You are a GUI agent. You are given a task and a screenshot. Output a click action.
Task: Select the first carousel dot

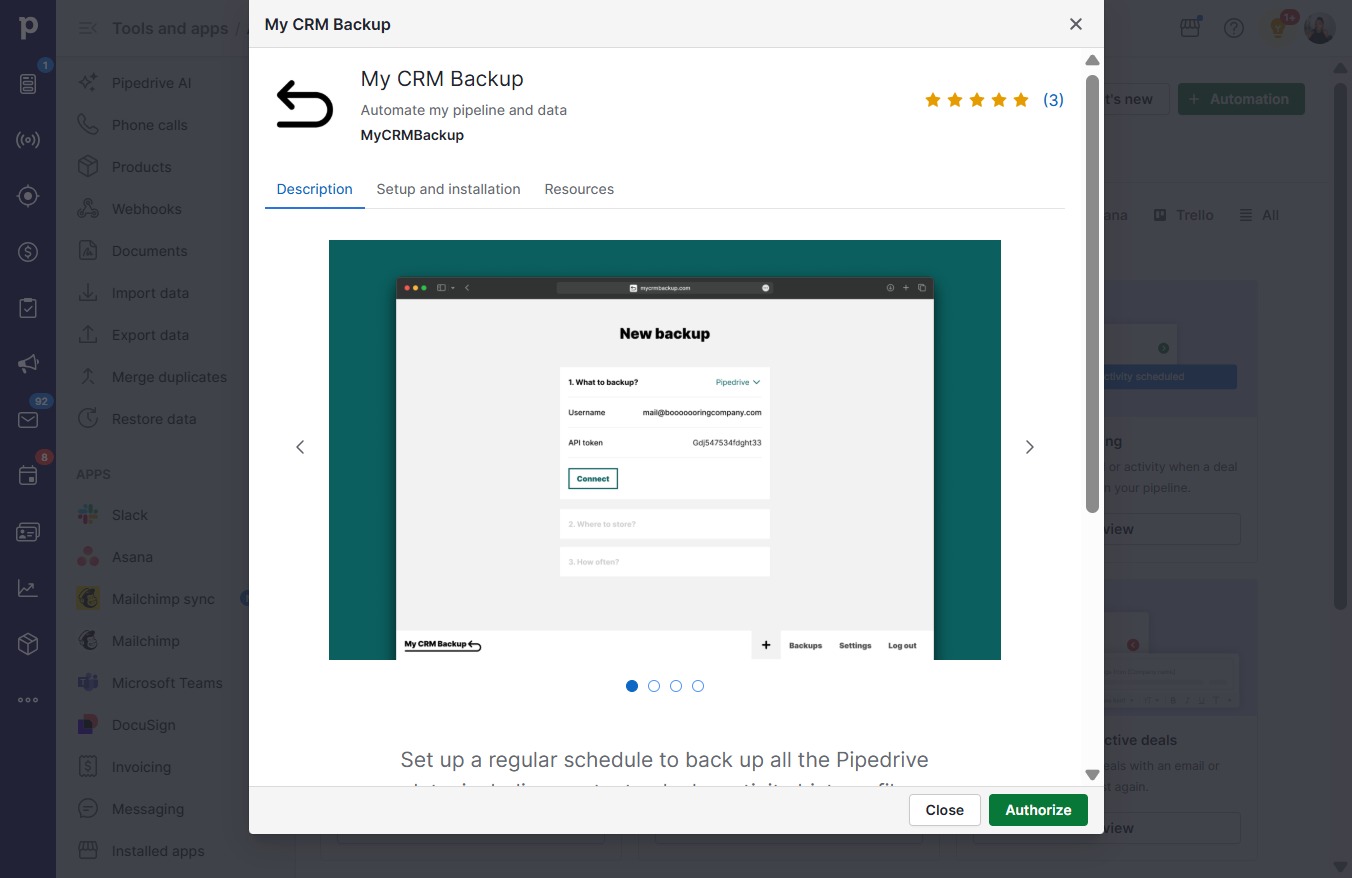(632, 686)
